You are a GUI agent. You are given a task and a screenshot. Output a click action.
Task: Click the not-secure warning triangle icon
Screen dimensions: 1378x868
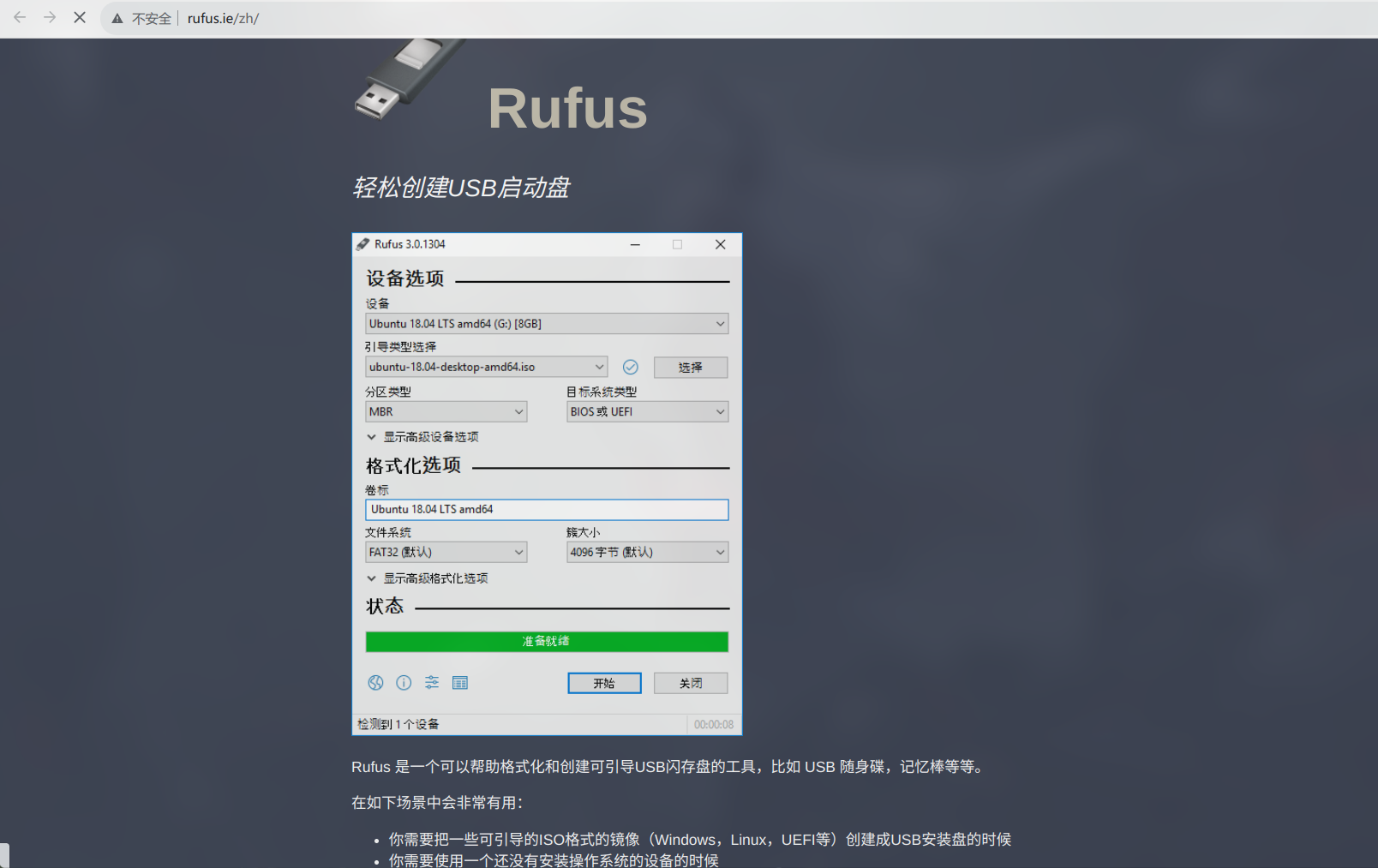click(x=117, y=18)
